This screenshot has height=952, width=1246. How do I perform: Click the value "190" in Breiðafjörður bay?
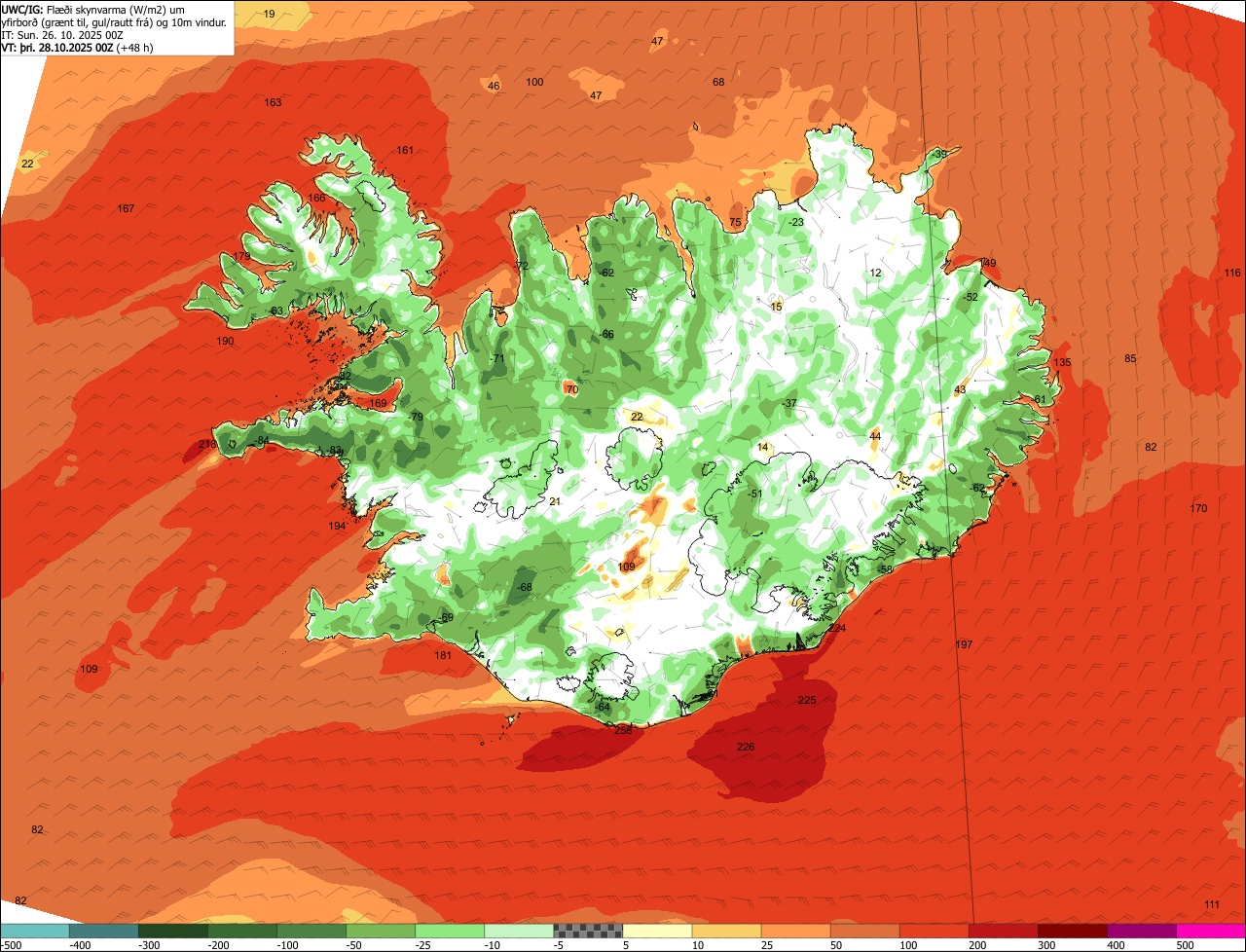(225, 341)
